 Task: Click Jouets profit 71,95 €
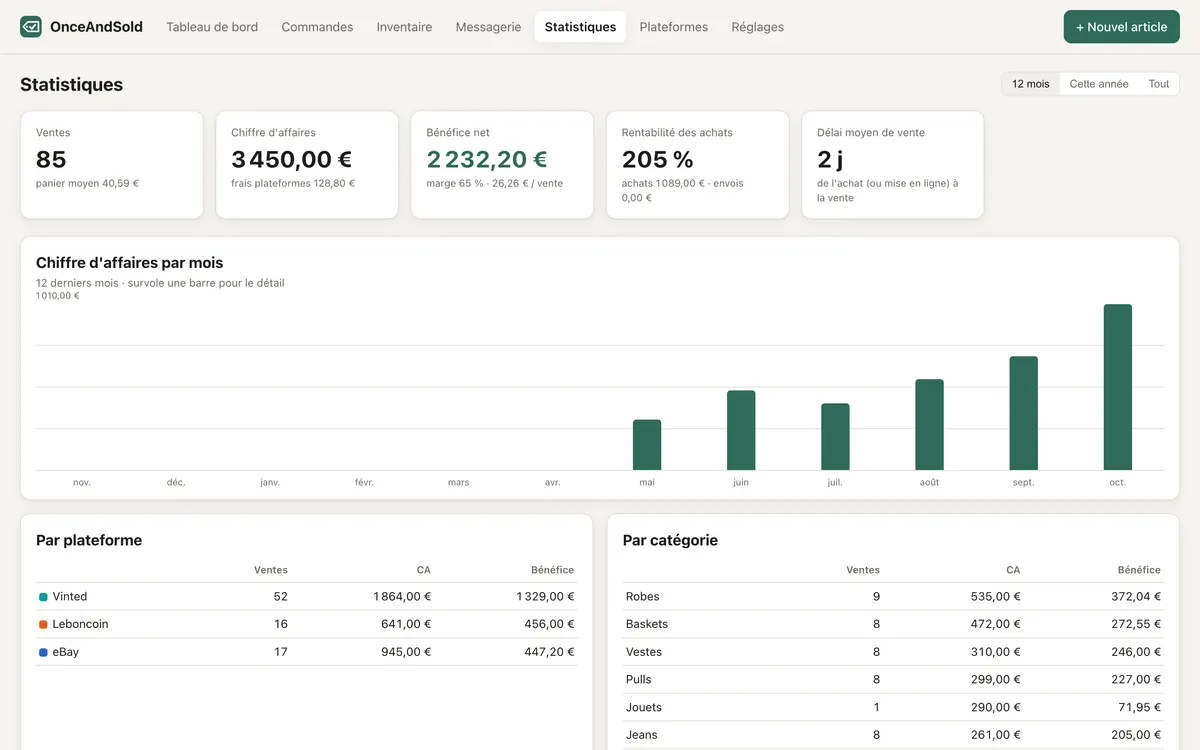1139,707
